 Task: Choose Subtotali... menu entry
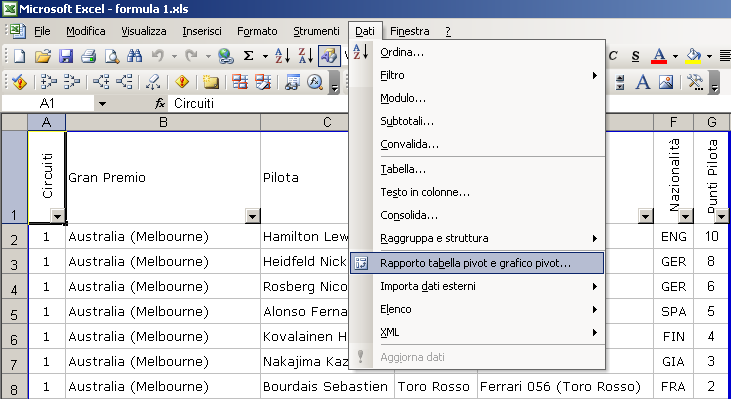coord(477,121)
